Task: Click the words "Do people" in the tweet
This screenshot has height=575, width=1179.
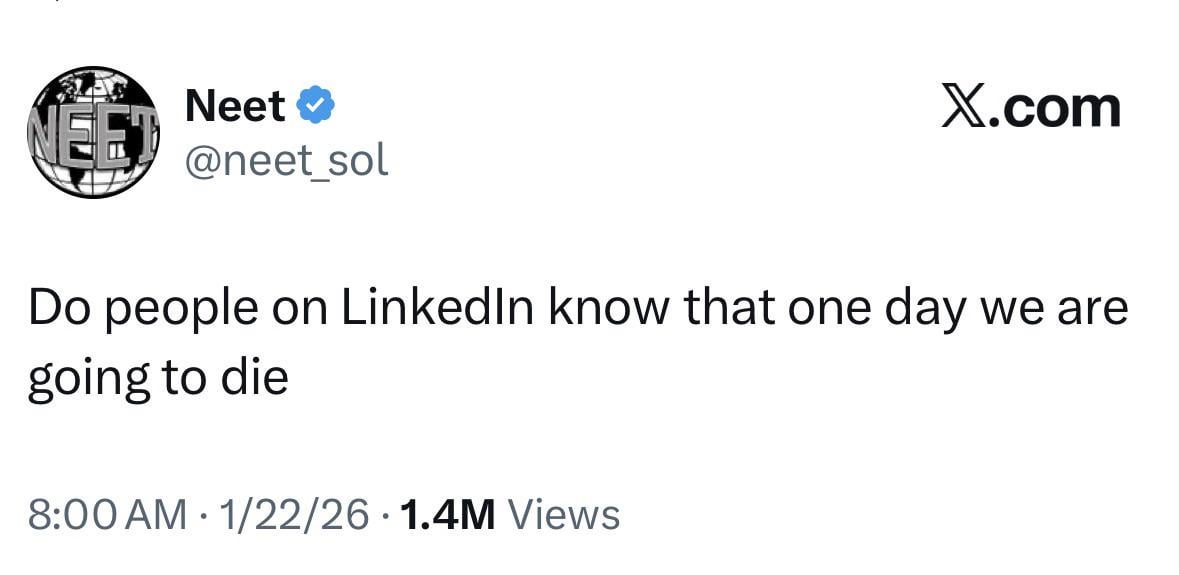Action: coord(142,309)
